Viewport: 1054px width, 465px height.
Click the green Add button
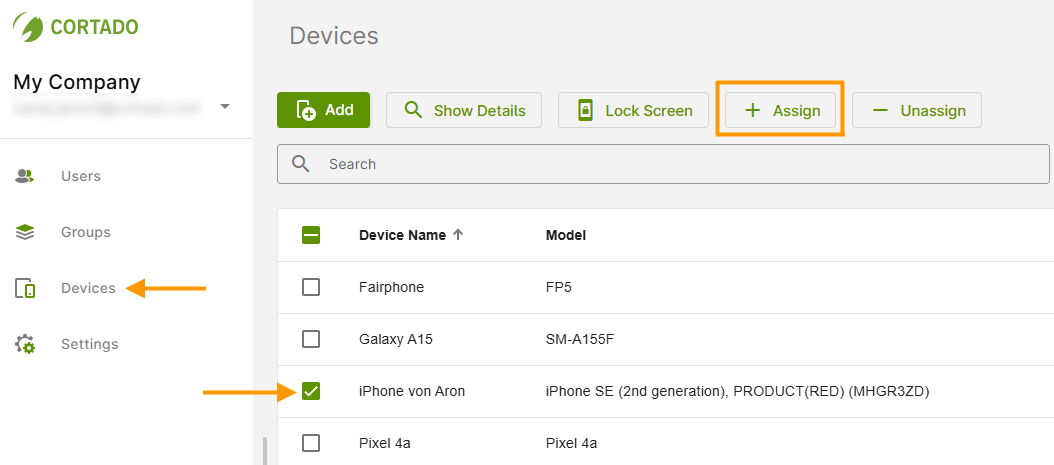(x=323, y=110)
